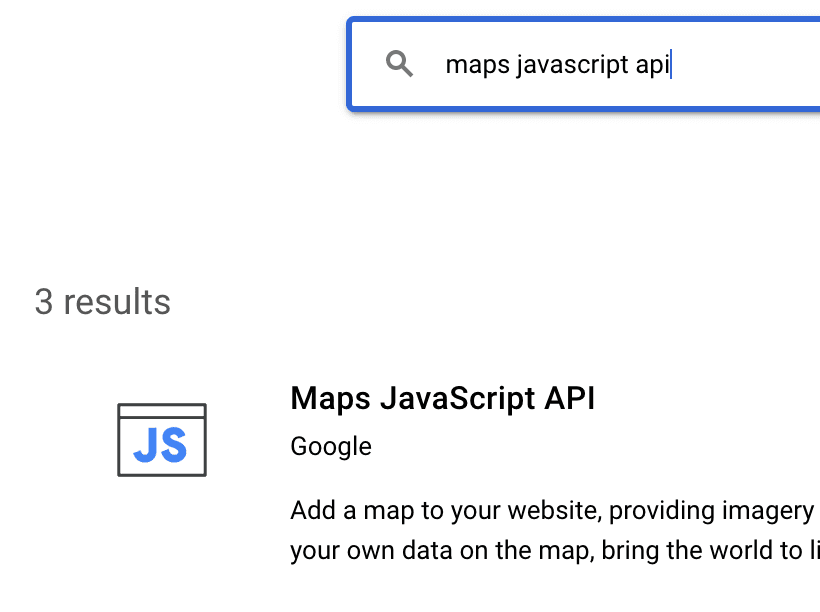
Task: Click the title bar of the JS logo graphic
Action: [x=161, y=410]
